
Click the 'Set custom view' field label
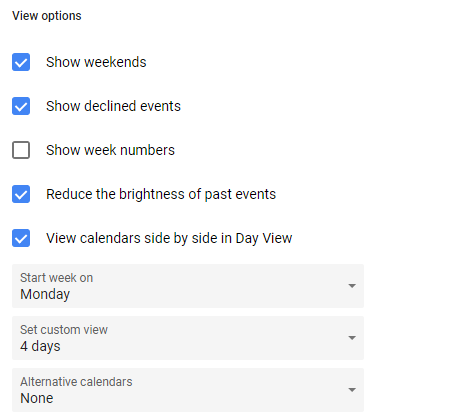coord(64,330)
